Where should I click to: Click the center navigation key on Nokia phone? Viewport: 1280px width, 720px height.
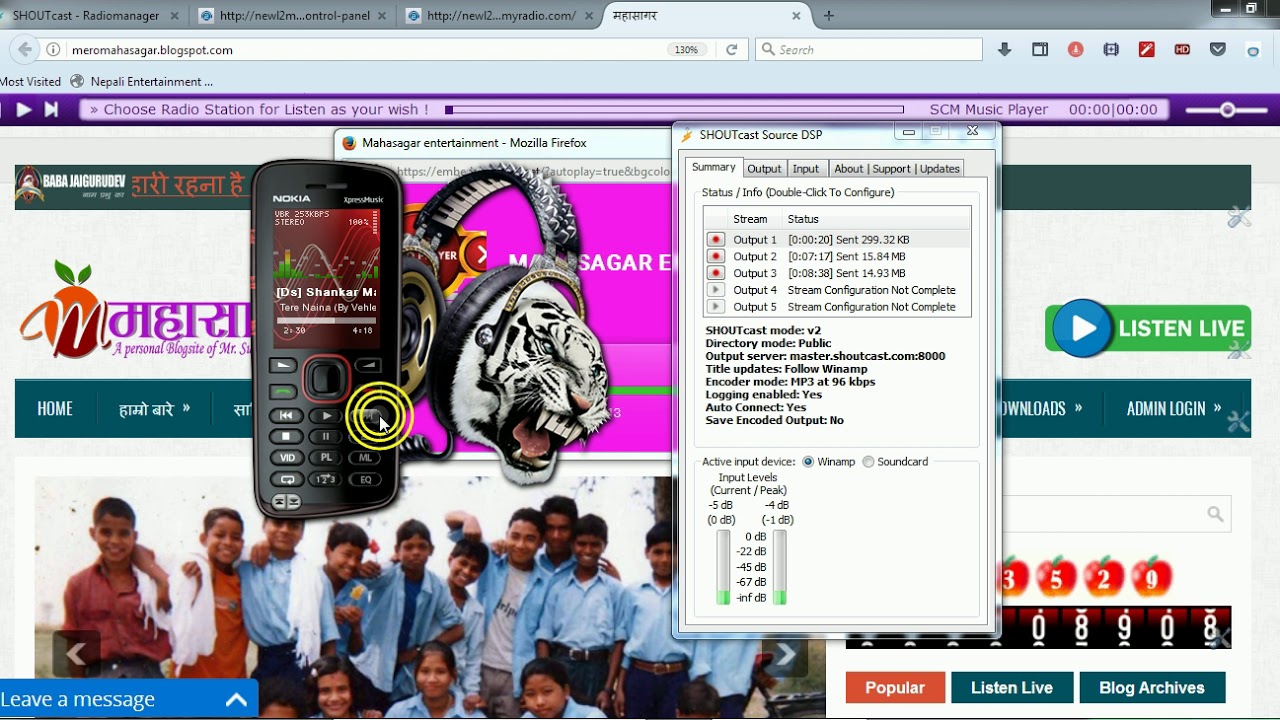pyautogui.click(x=326, y=378)
